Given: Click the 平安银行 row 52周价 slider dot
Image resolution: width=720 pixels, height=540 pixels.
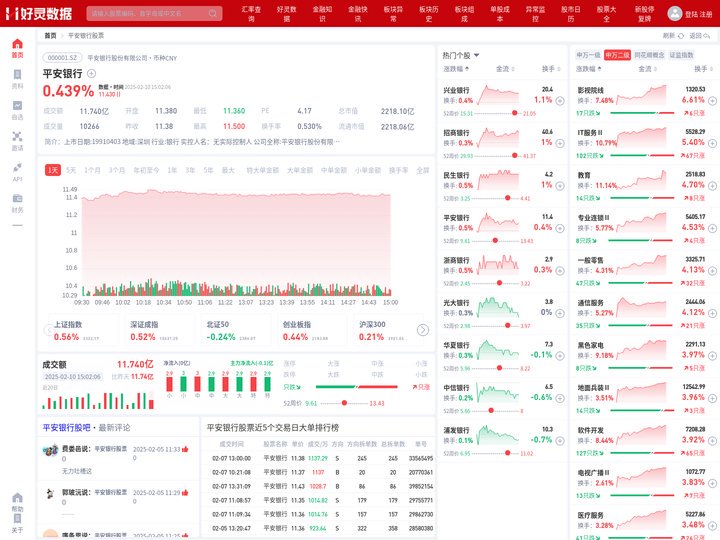Looking at the screenshot, I should (495, 241).
